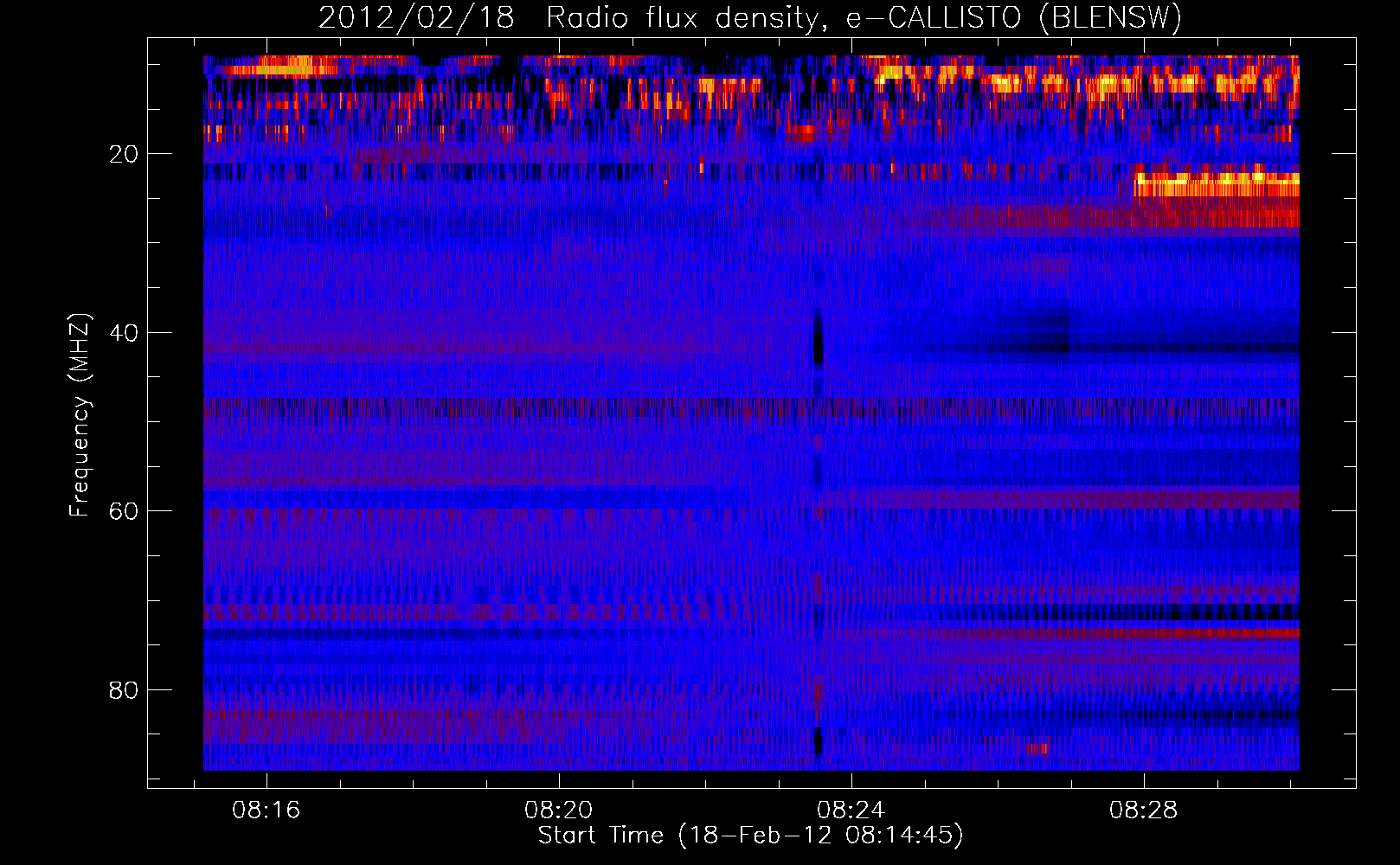Click the 40 MHz frequency tick label
Viewport: 1400px width, 865px height.
point(125,332)
